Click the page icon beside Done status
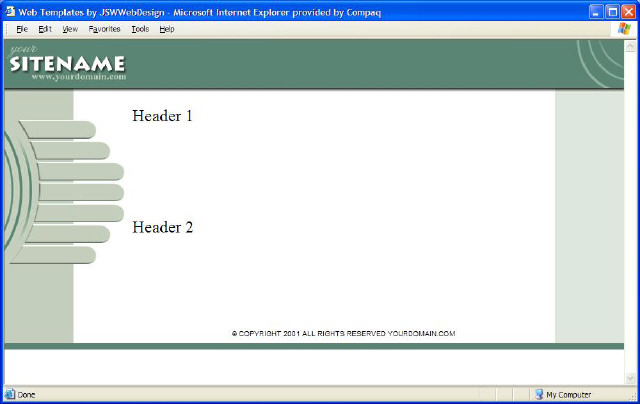This screenshot has width=640, height=404. coord(10,394)
